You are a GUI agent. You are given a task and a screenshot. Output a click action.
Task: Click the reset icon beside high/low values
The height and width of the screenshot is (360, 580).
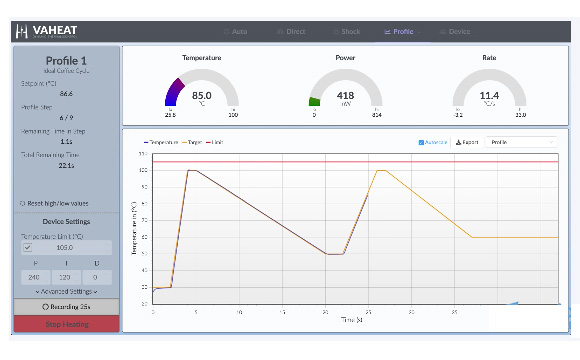[23, 203]
